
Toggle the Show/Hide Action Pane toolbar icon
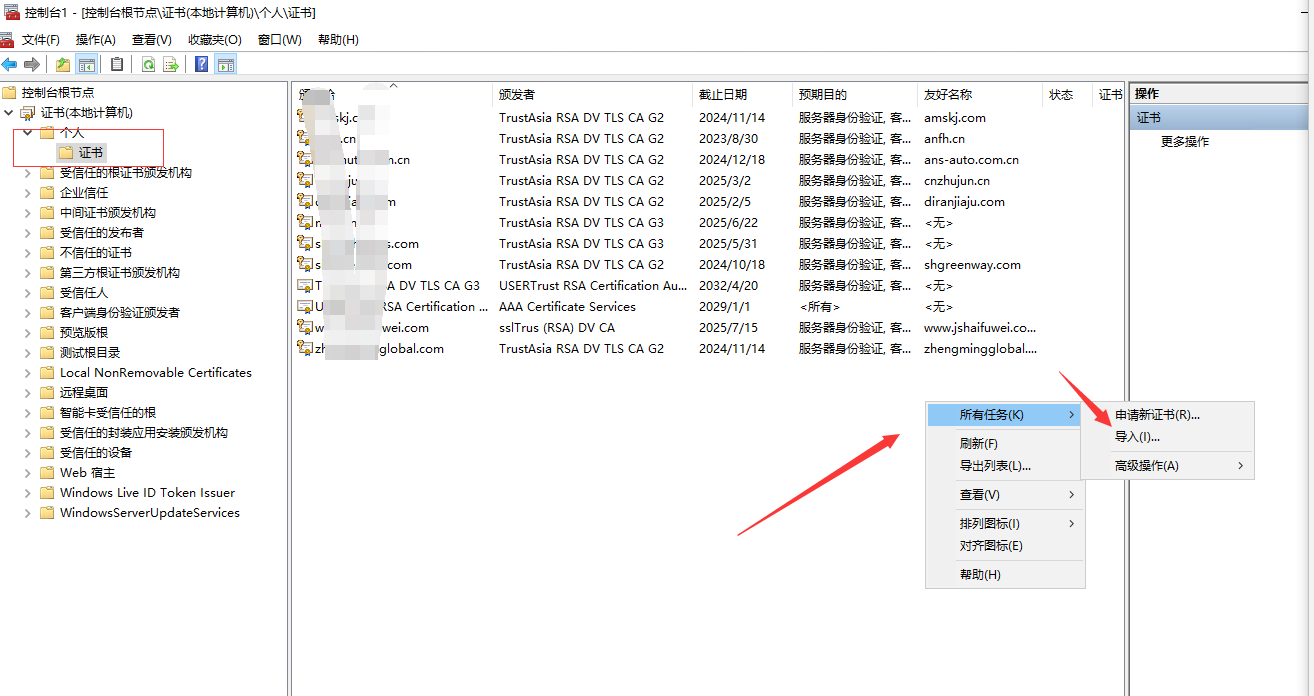pos(226,65)
